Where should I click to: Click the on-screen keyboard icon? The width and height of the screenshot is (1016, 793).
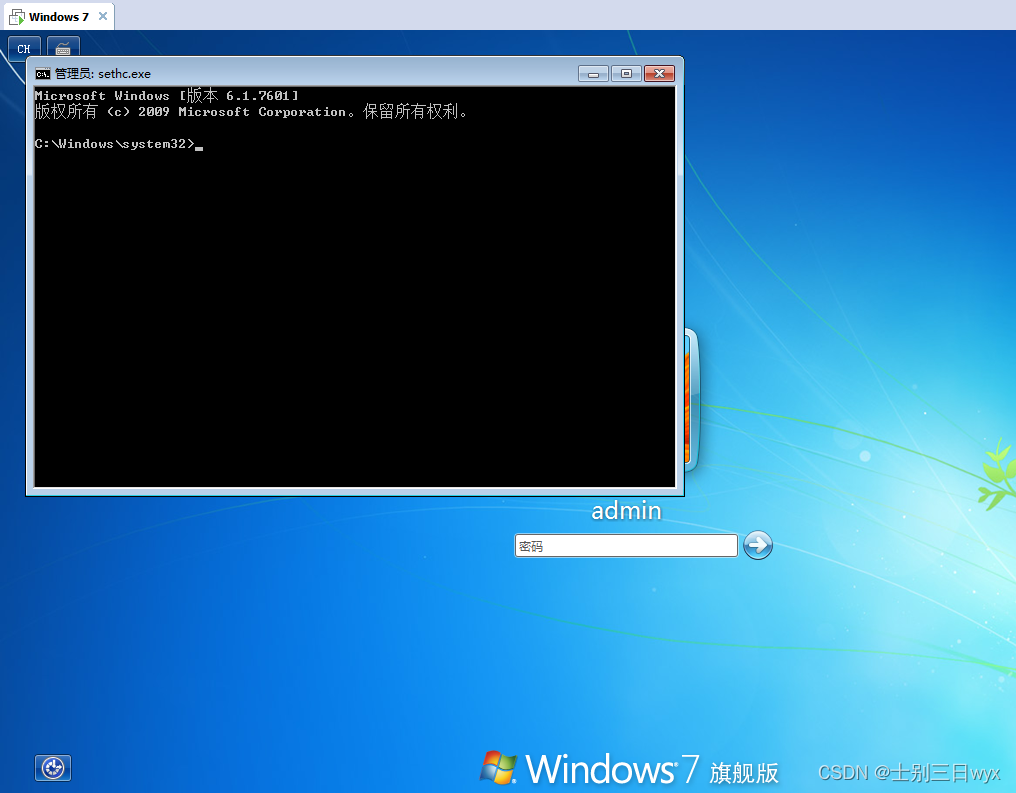(63, 48)
